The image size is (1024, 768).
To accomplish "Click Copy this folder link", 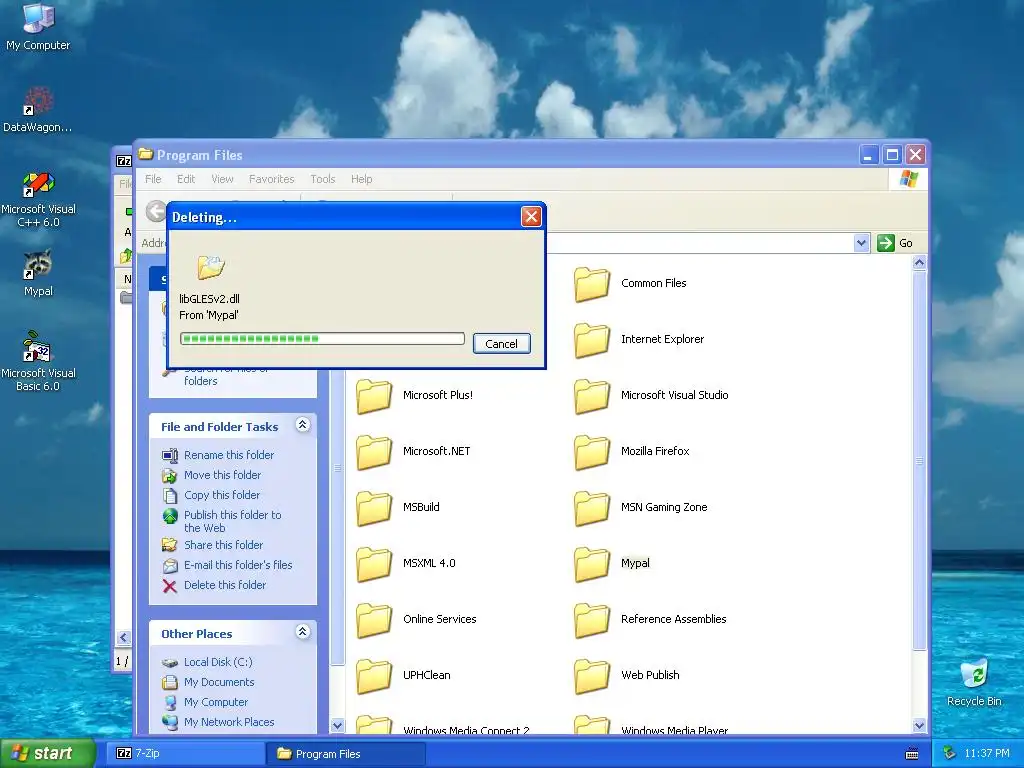I will pyautogui.click(x=221, y=495).
